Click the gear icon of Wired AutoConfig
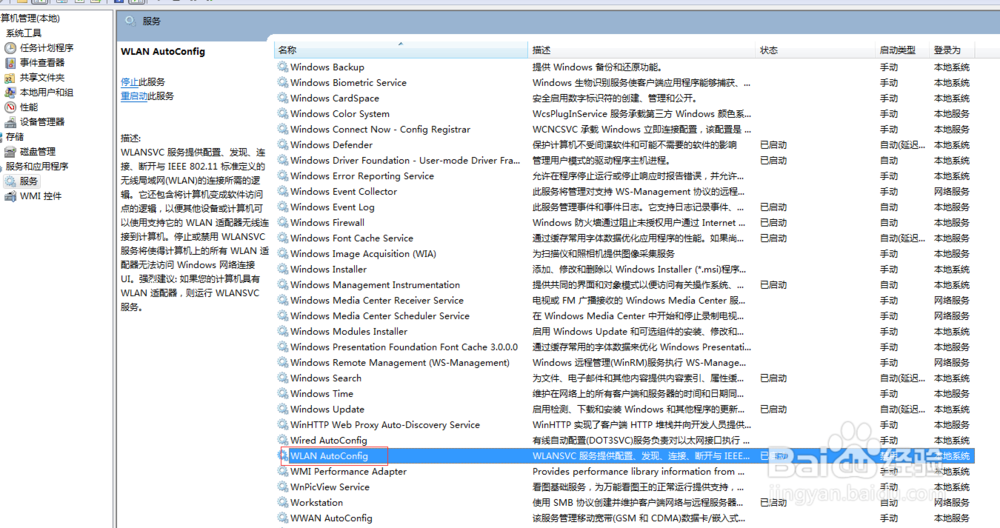Viewport: 1000px width, 528px height. coord(283,440)
